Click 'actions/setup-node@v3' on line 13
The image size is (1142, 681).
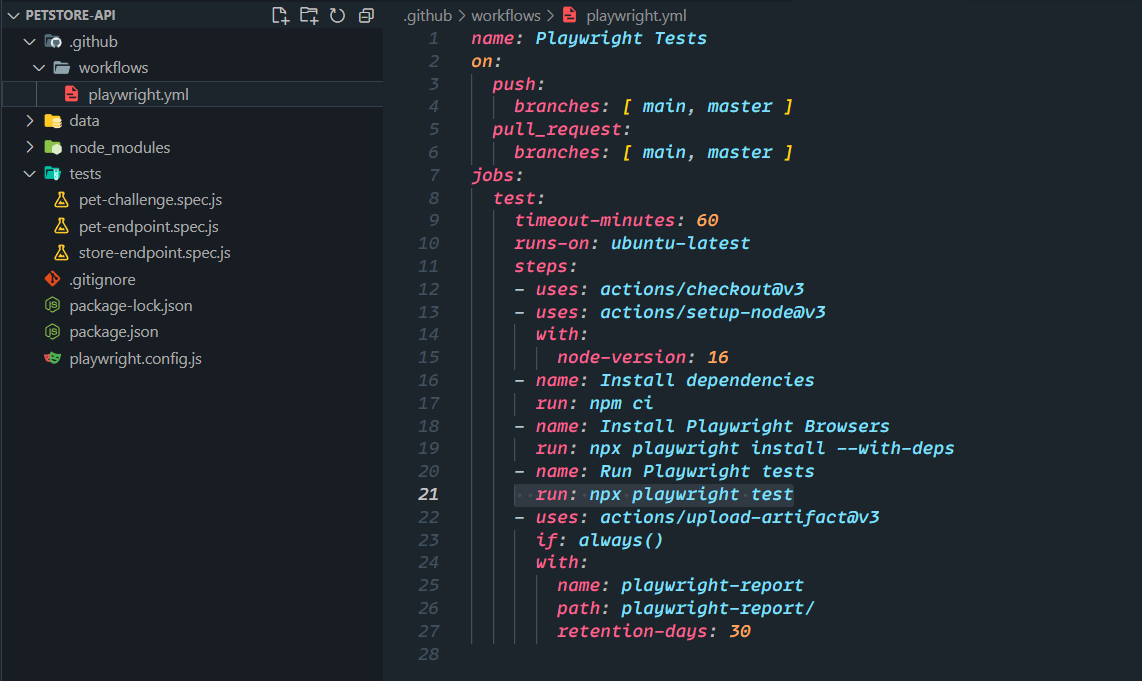tap(712, 312)
